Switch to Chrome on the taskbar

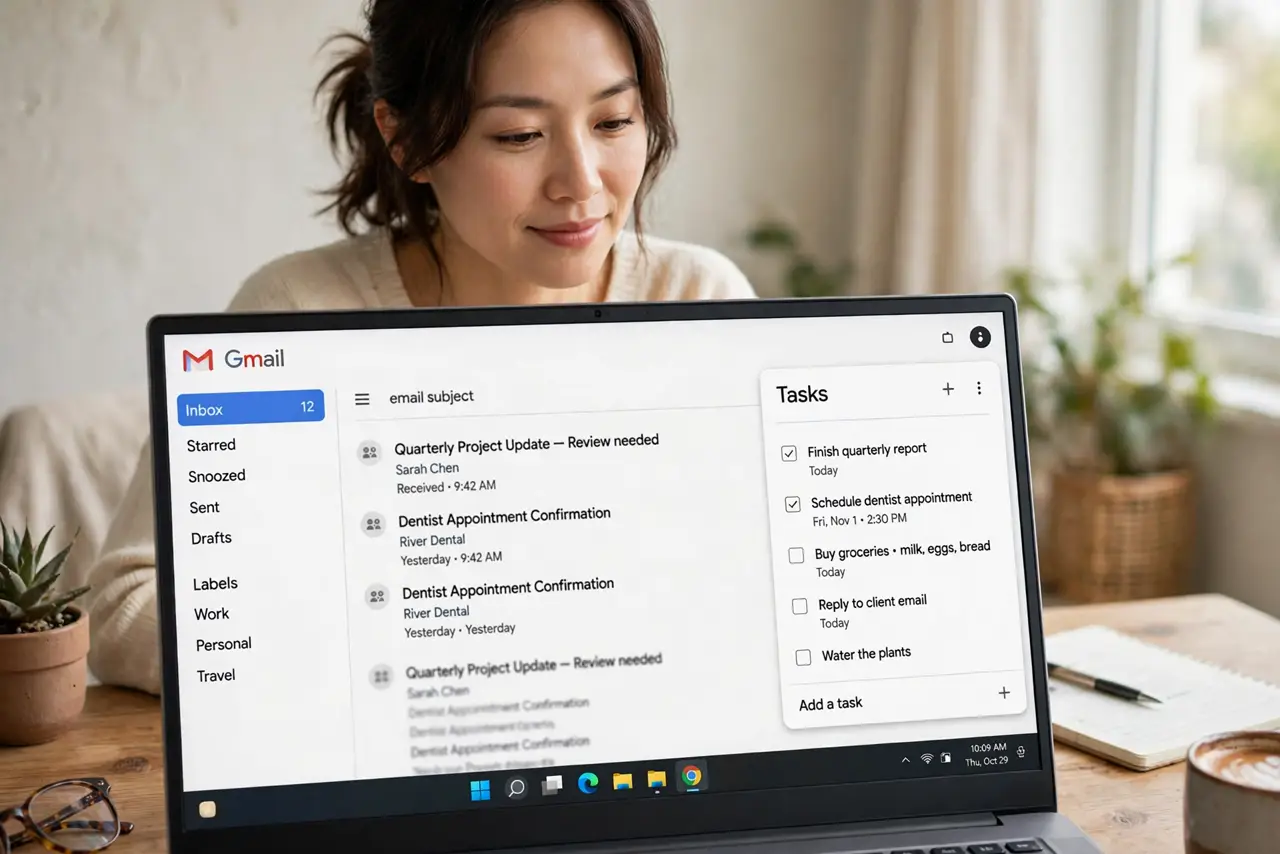coord(691,776)
